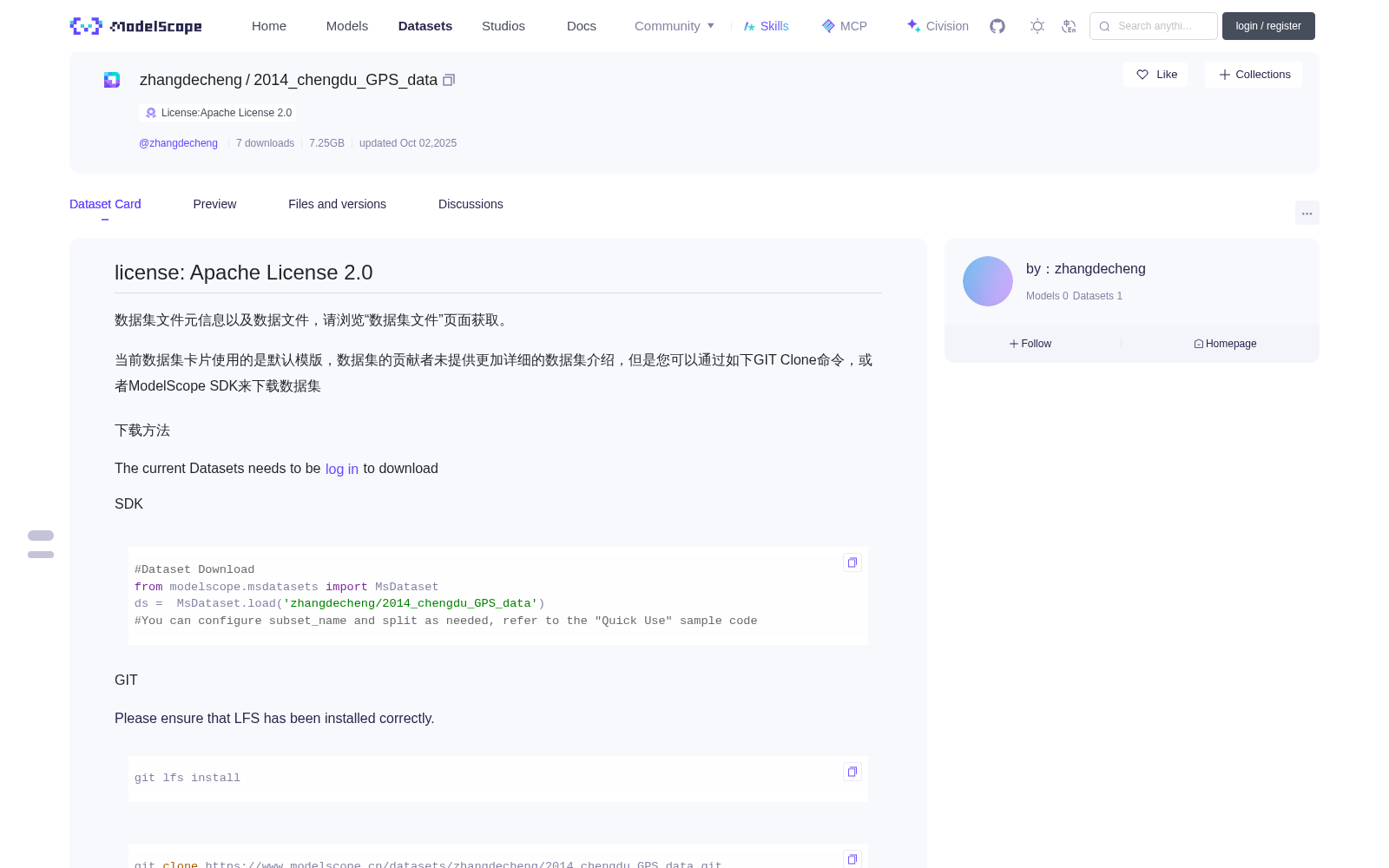
Task: Click the 'by：zhangdecheng' author name
Action: click(x=1086, y=269)
